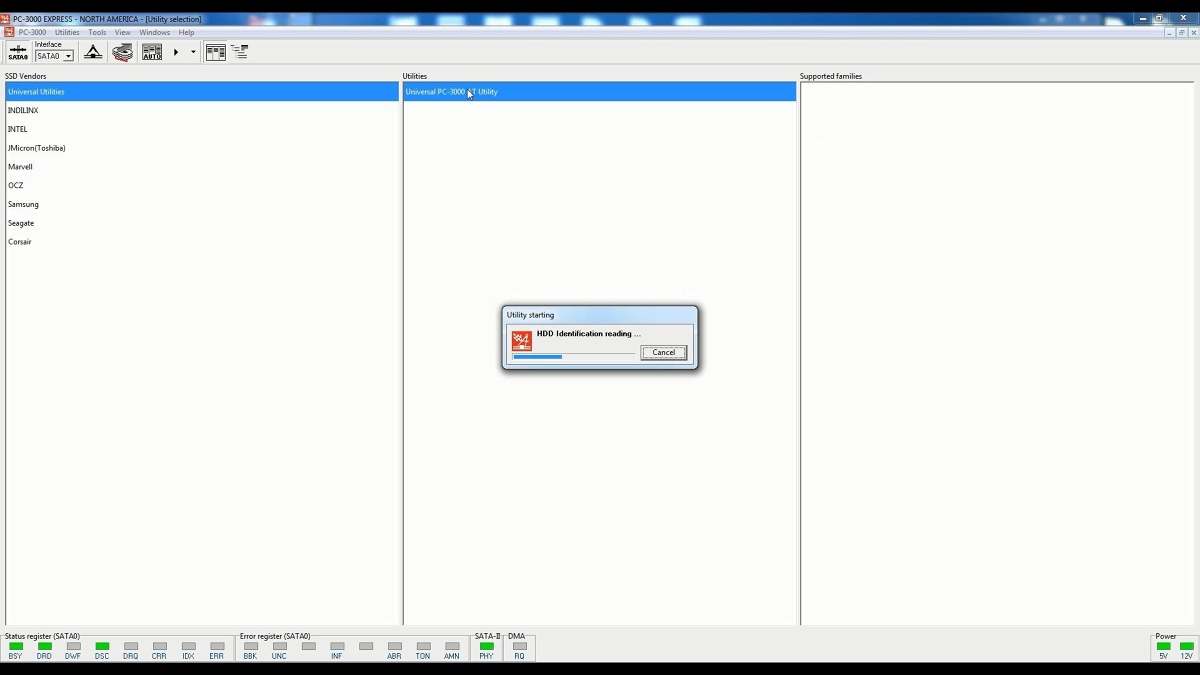Click the document icon left of PC-3000 menu

(x=9, y=32)
